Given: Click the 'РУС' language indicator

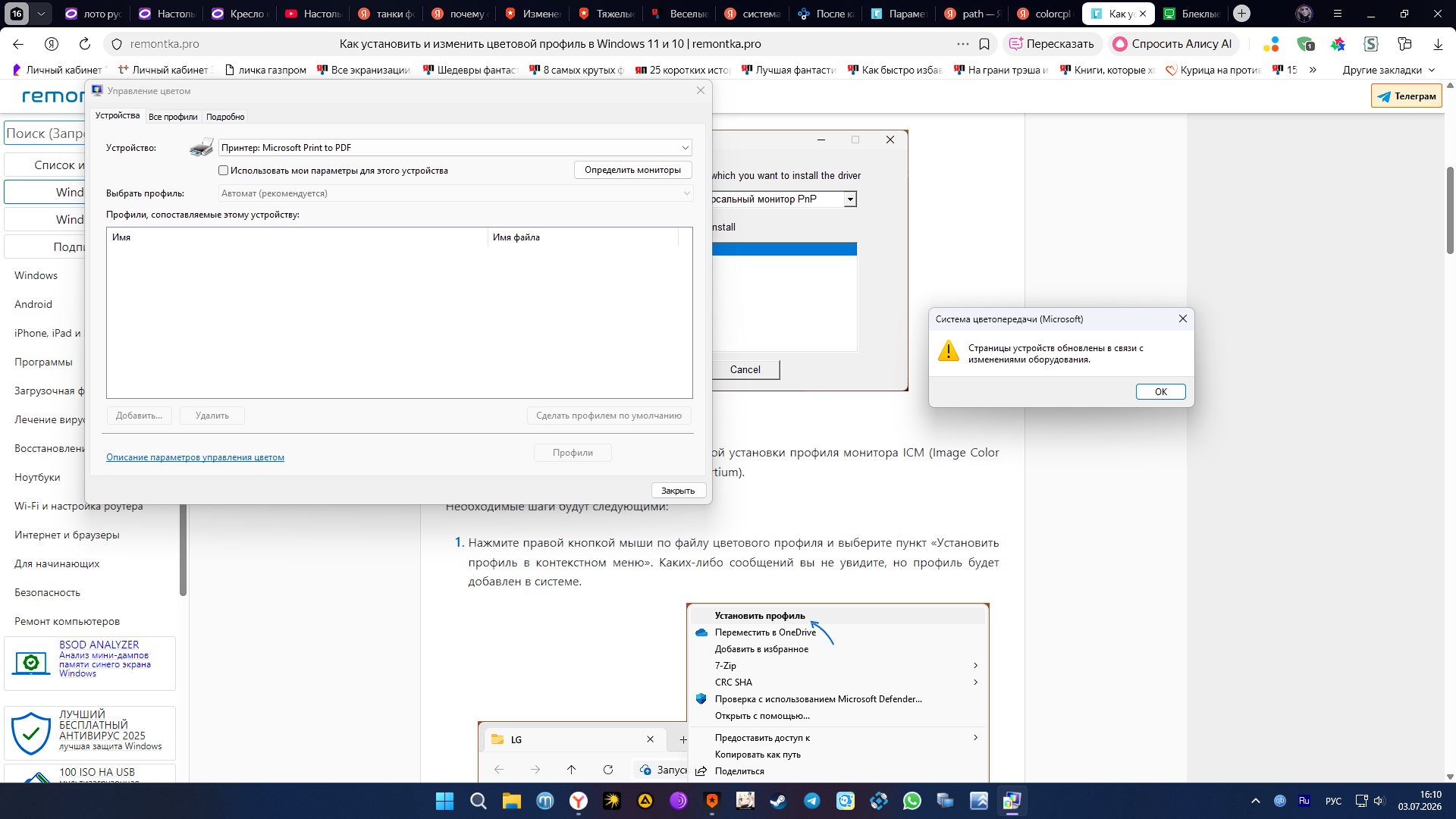Looking at the screenshot, I should [x=1333, y=801].
